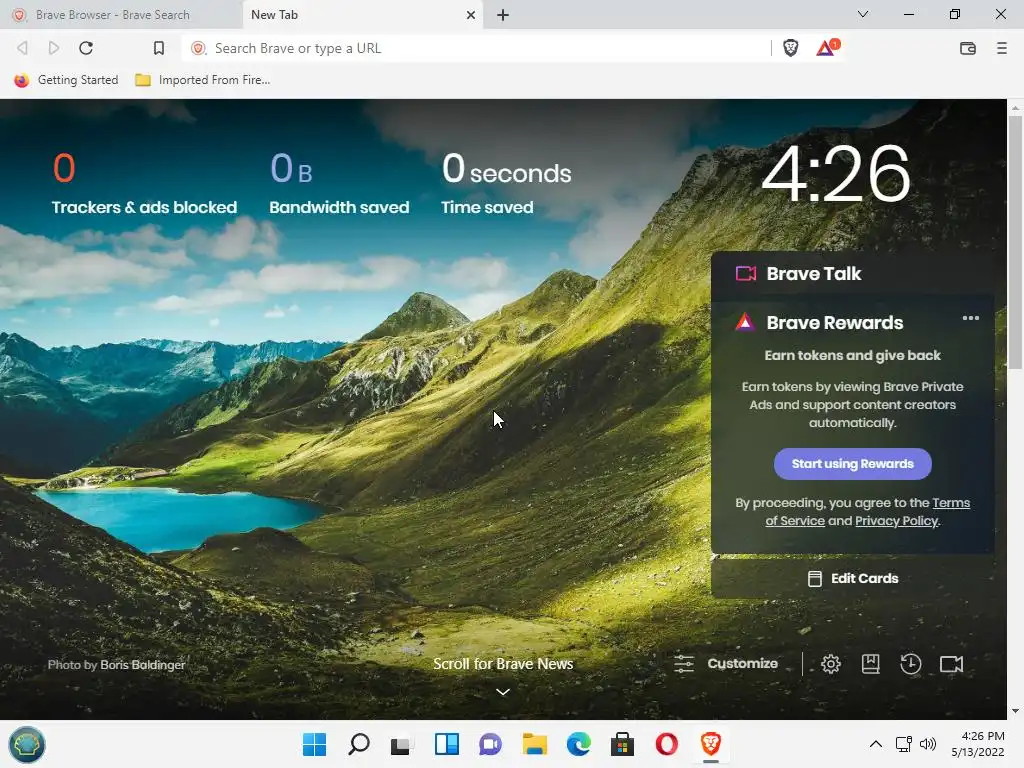Image resolution: width=1024 pixels, height=768 pixels.
Task: Click the Brave Shields lion icon
Action: pyautogui.click(x=790, y=48)
